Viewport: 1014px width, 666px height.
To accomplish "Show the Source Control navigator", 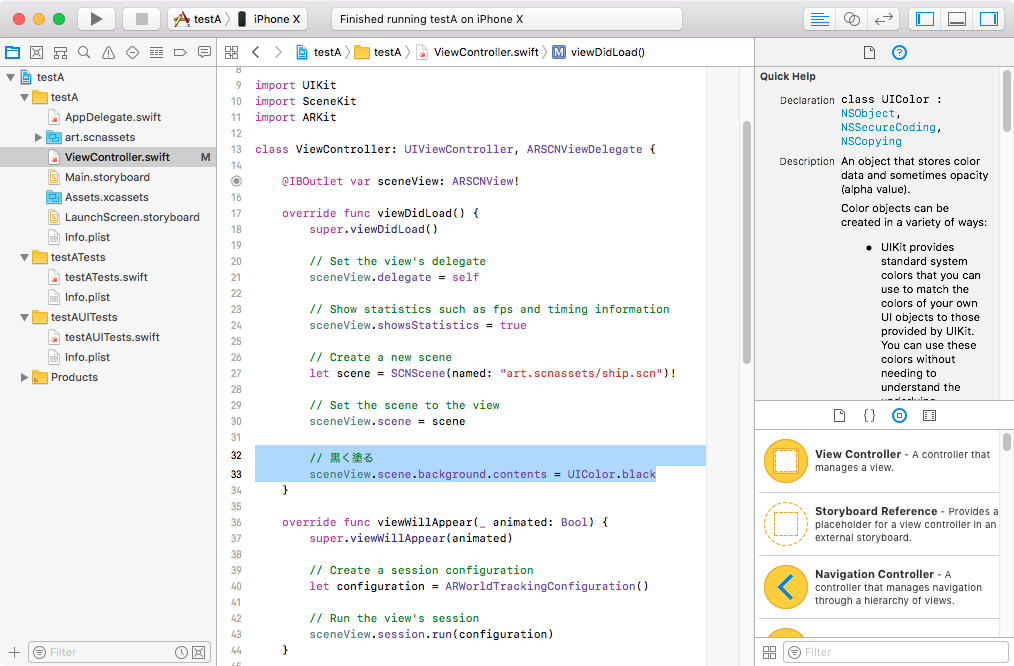I will 37,52.
